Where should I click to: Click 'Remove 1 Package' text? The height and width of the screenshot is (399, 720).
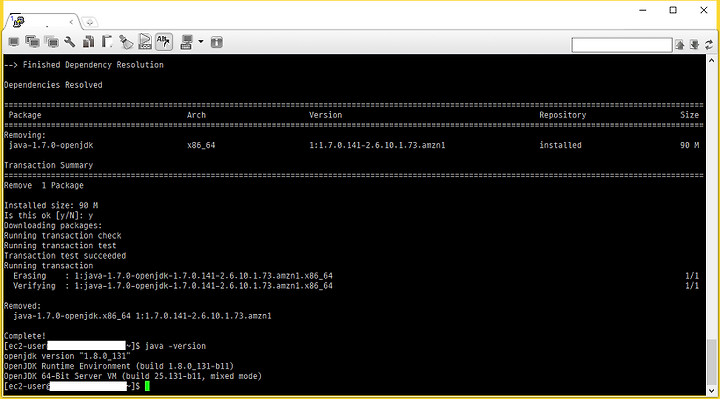(44, 185)
